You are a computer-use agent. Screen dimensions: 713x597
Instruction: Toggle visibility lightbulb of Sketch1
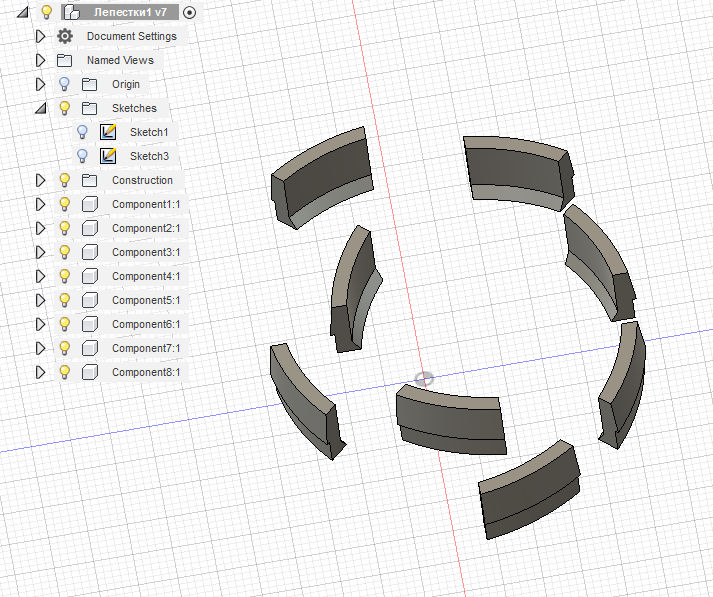click(83, 132)
